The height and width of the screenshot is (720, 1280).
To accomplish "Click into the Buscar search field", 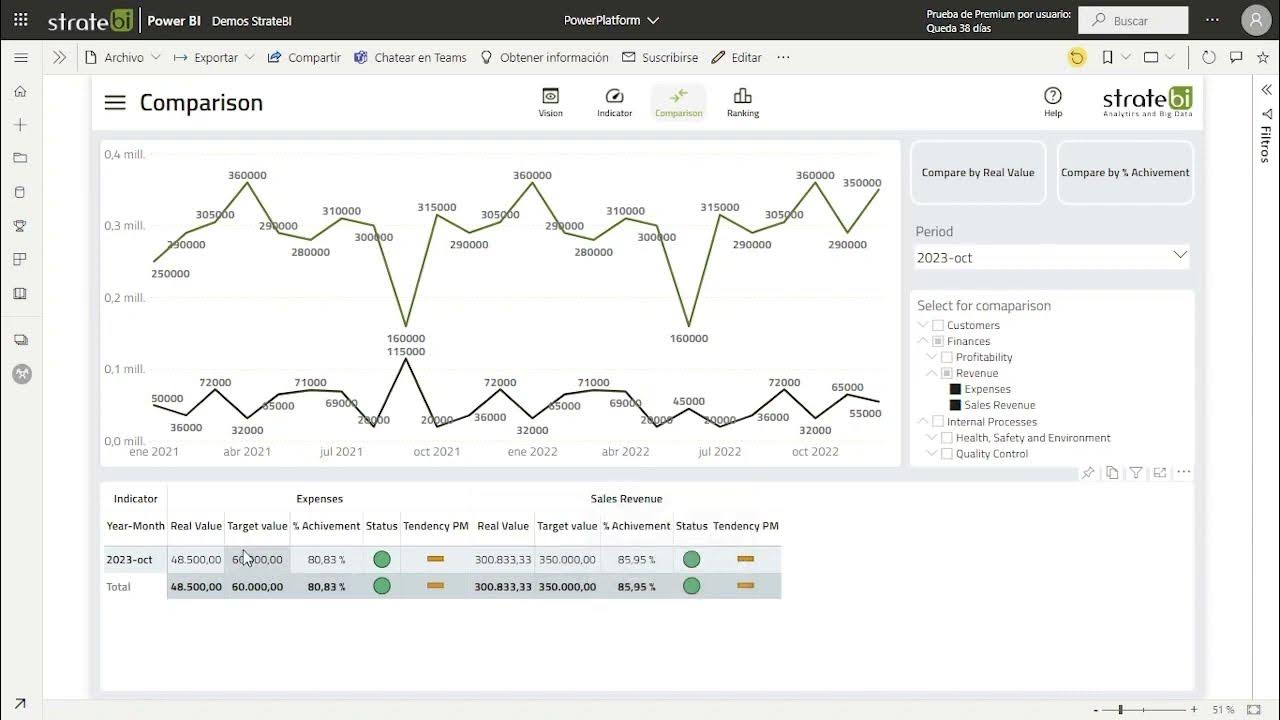I will click(x=1135, y=20).
